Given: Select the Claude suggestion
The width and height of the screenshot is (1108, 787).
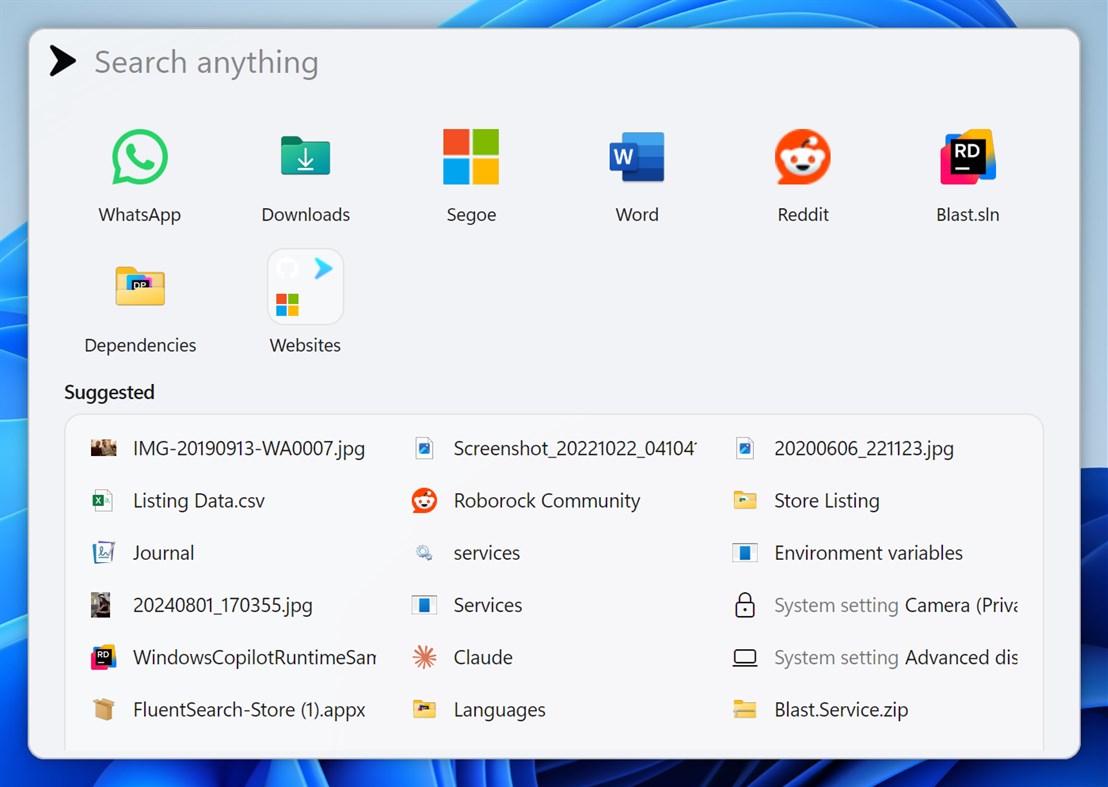Looking at the screenshot, I should coord(485,657).
